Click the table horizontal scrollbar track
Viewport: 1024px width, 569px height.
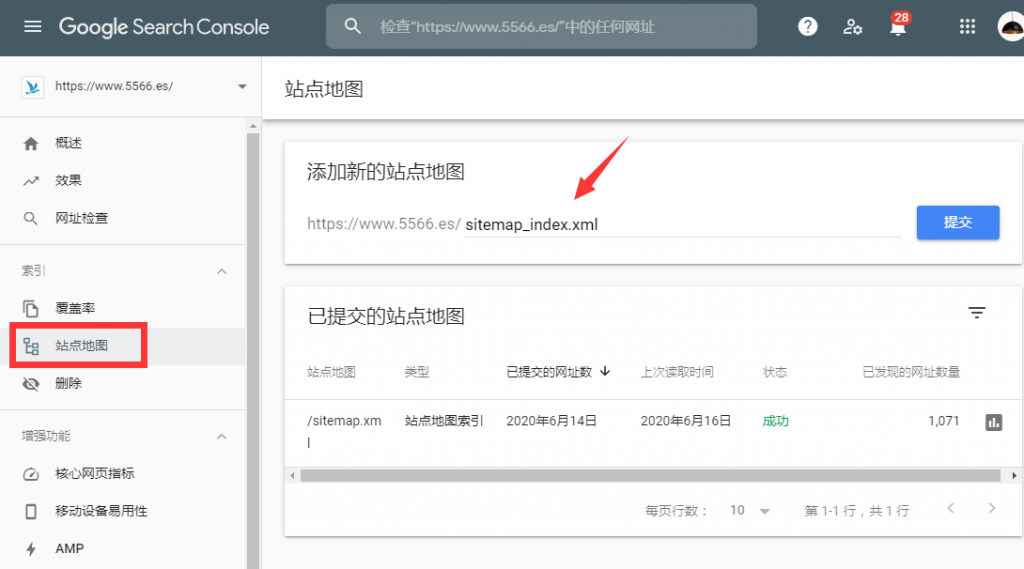650,476
